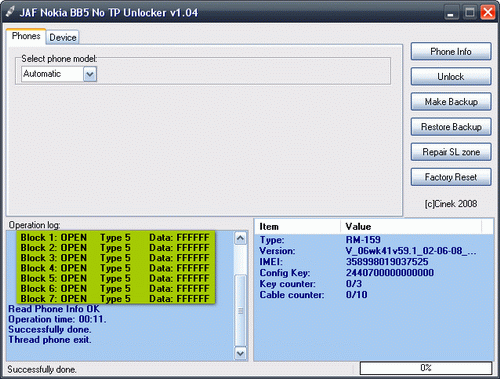Screen dimensions: 500x379
Task: Select the Key counter row
Action: (373, 284)
